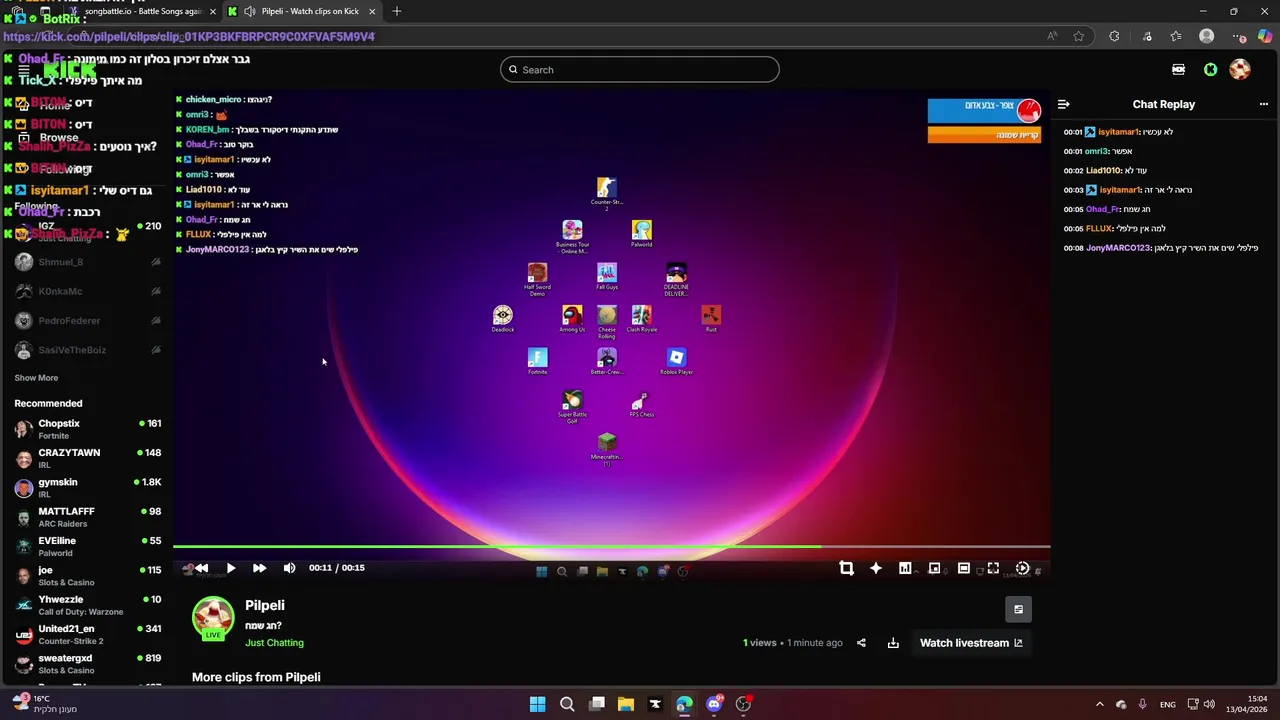Open offline channel Shmuel_B

pyautogui.click(x=87, y=262)
